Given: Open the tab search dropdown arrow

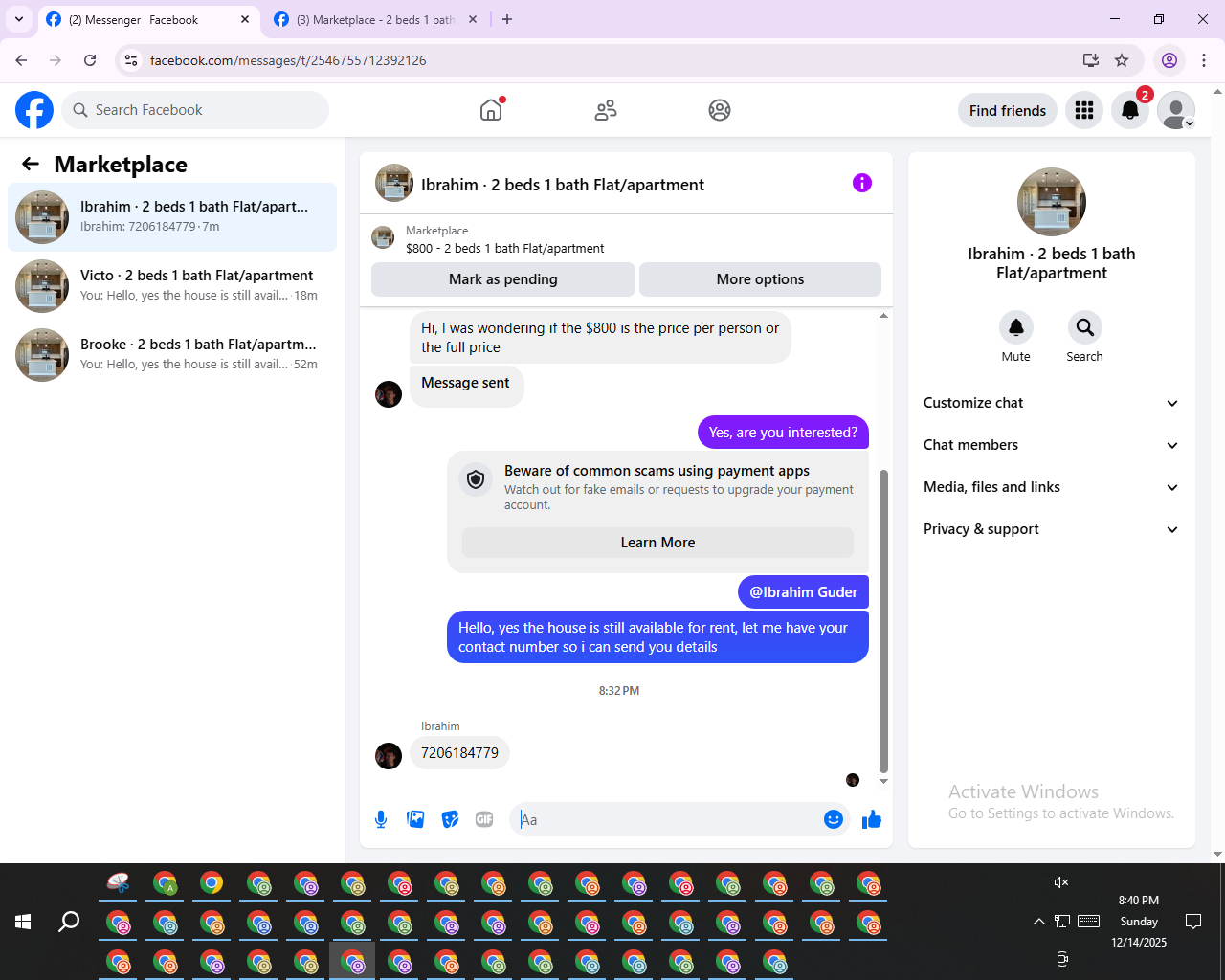Looking at the screenshot, I should [18, 19].
